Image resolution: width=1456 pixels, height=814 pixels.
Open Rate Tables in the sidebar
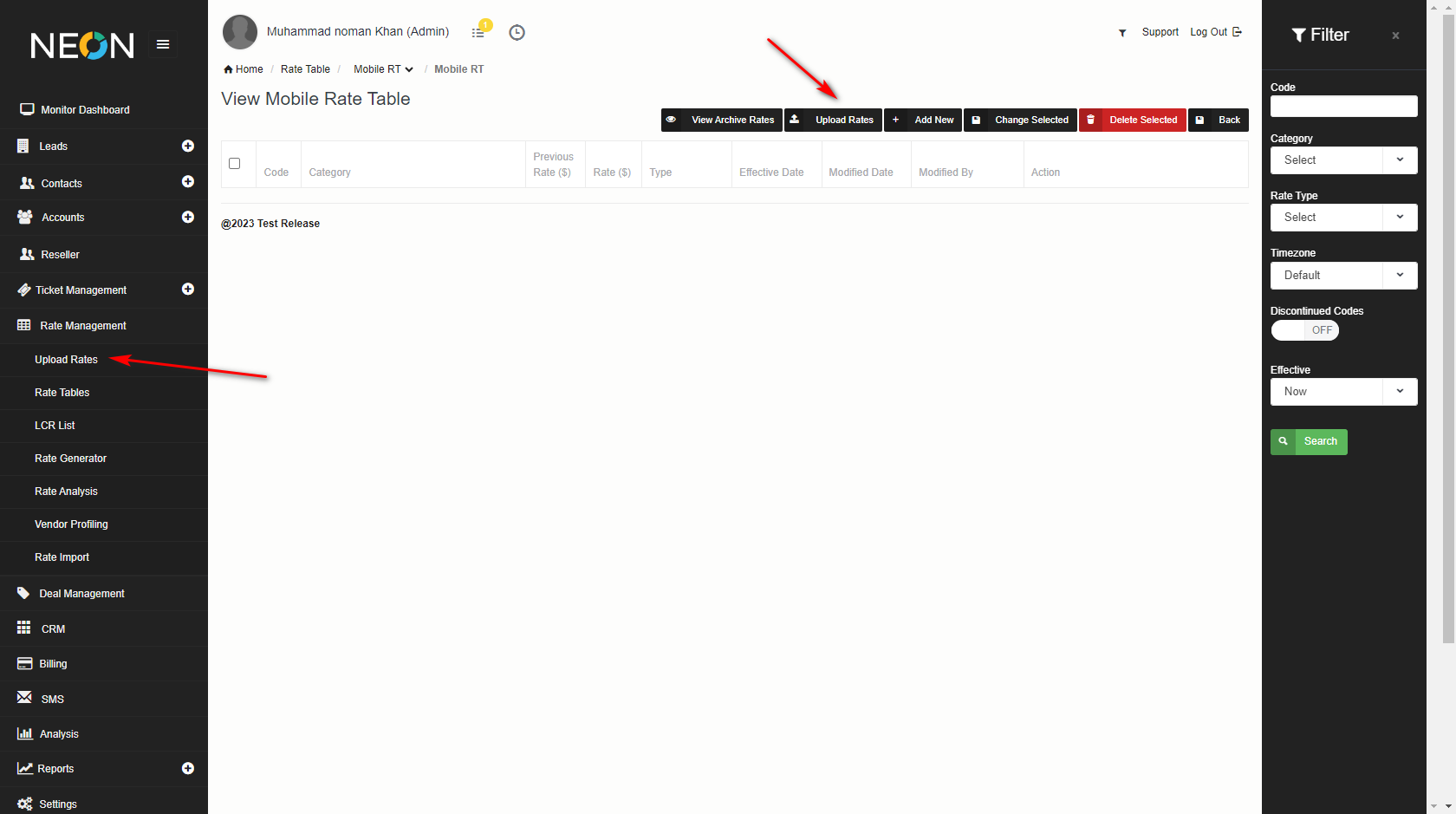(62, 393)
